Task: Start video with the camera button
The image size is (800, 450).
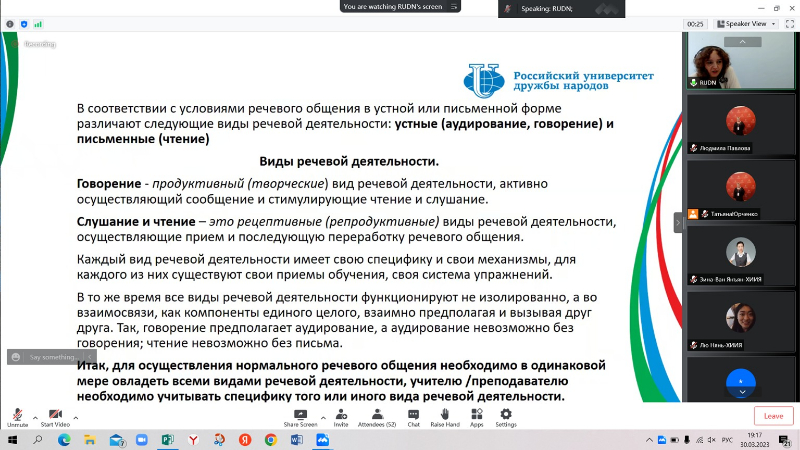Action: click(55, 415)
